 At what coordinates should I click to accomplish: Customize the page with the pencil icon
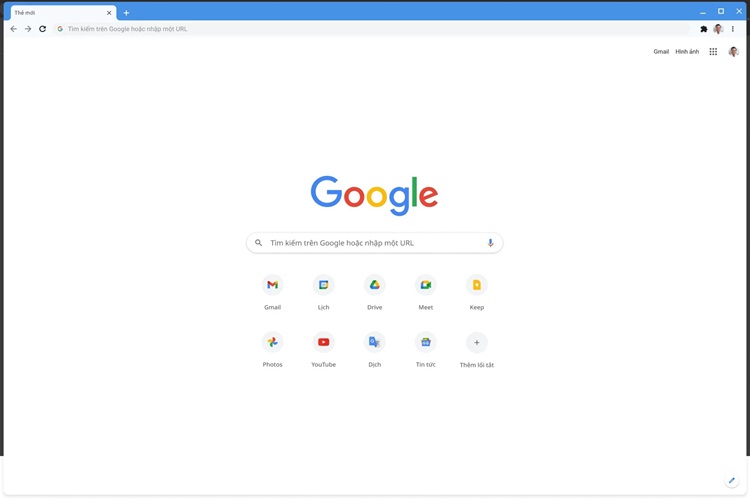pyautogui.click(x=731, y=480)
